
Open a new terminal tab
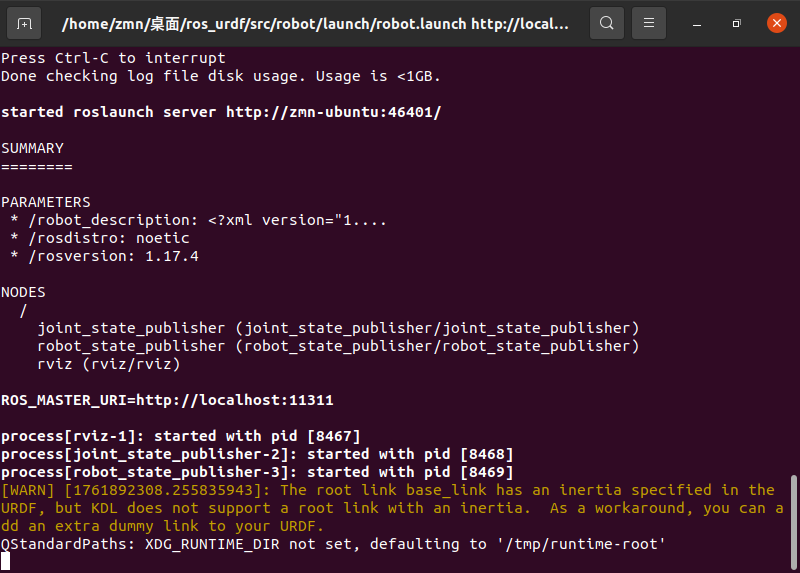point(24,22)
